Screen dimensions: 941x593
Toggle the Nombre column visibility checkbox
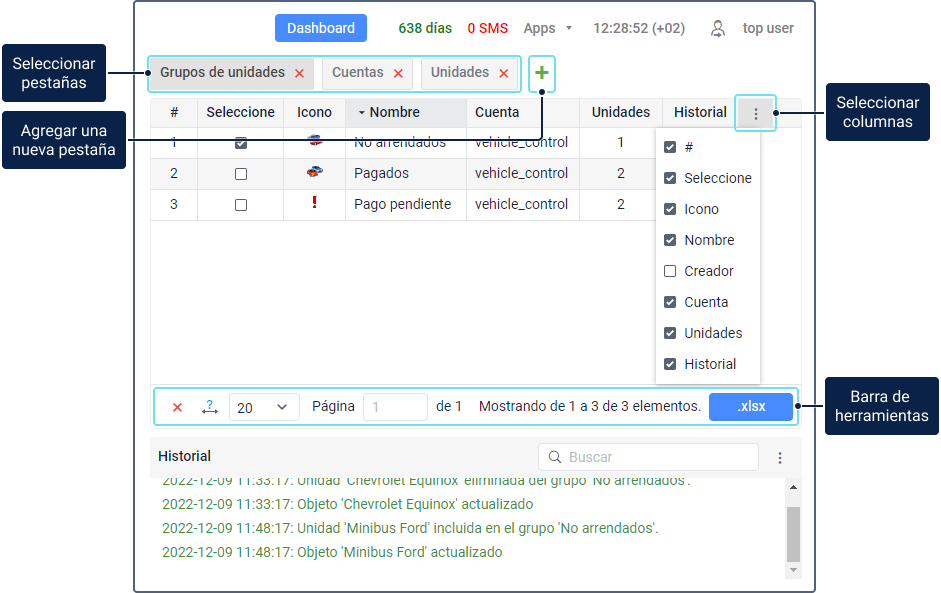pos(670,240)
